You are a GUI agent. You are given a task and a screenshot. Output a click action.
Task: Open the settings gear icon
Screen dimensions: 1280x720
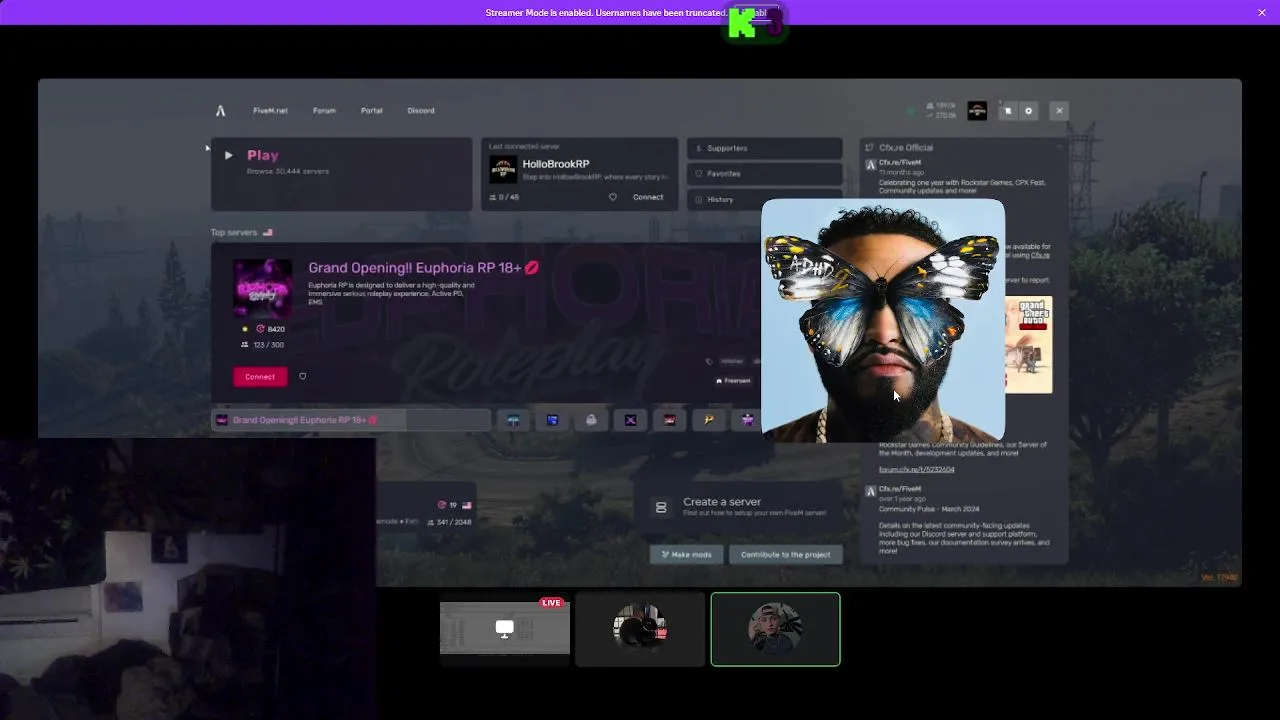pyautogui.click(x=1028, y=111)
